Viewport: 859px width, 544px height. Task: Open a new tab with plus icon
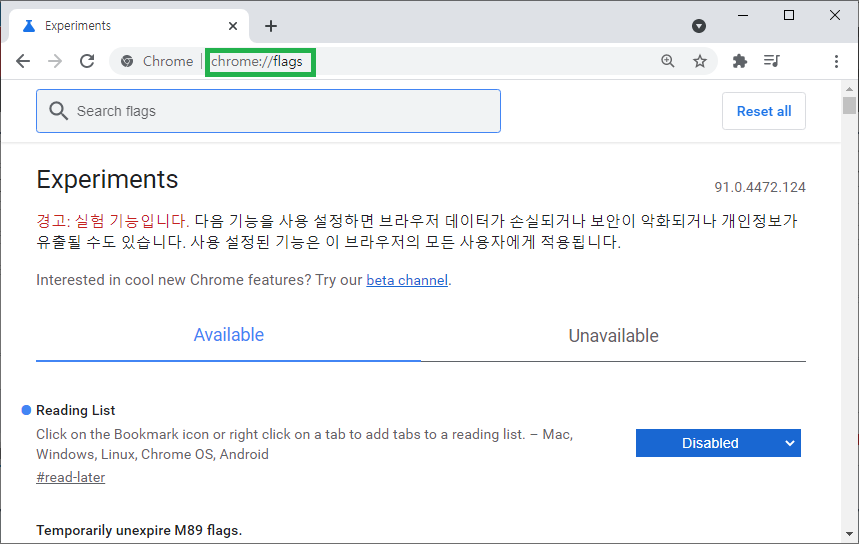pyautogui.click(x=271, y=26)
